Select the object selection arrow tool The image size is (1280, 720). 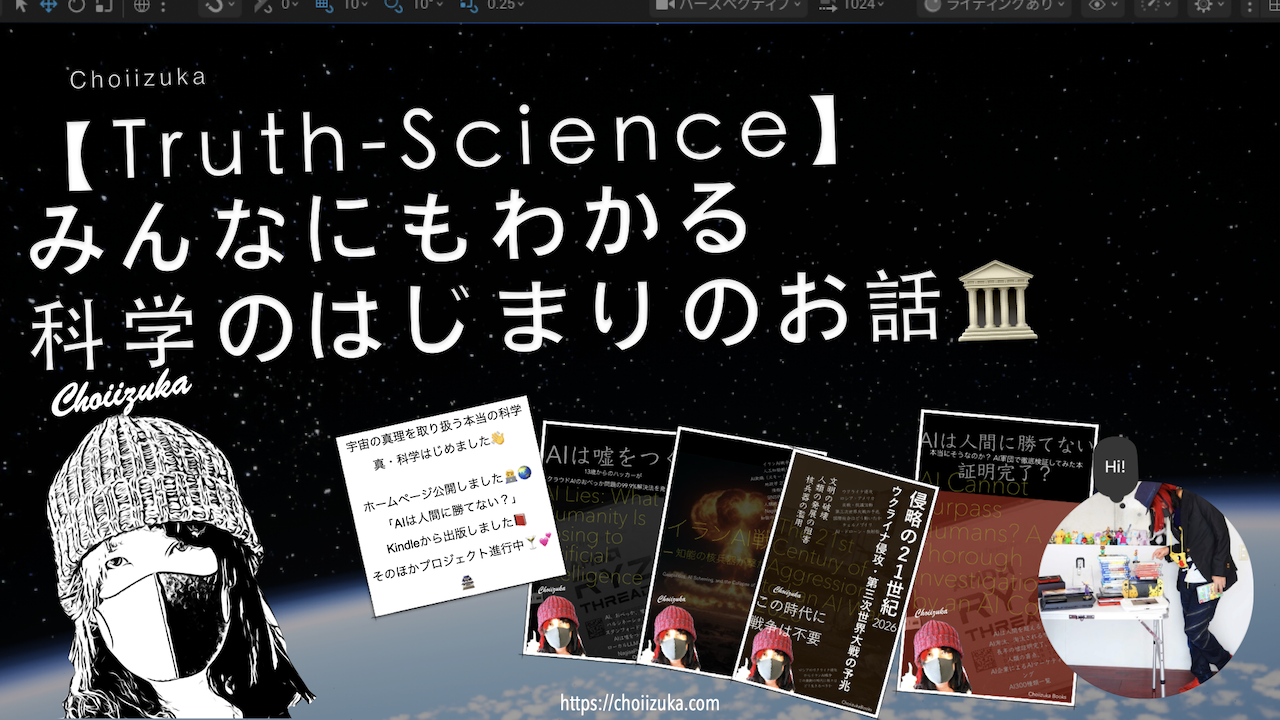point(19,5)
